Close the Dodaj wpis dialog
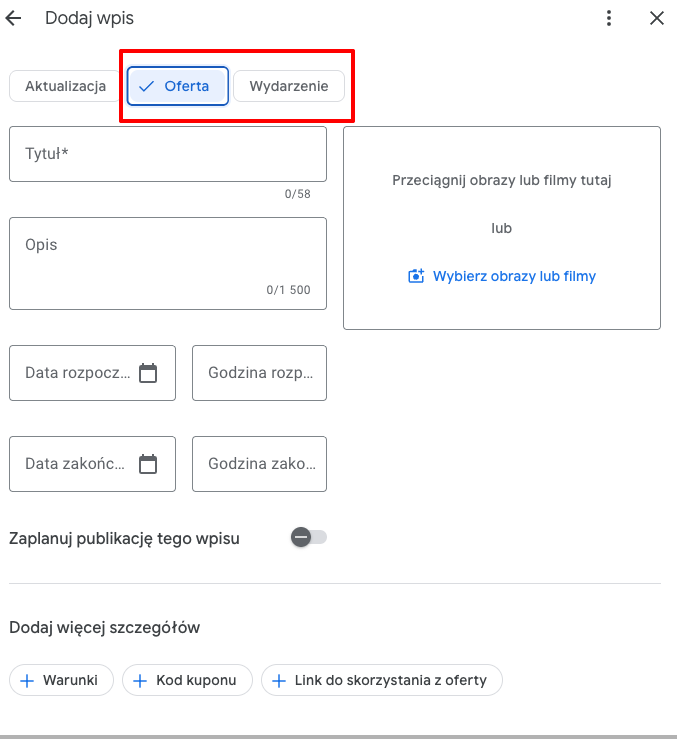Screen dimensions: 677x739 657,18
